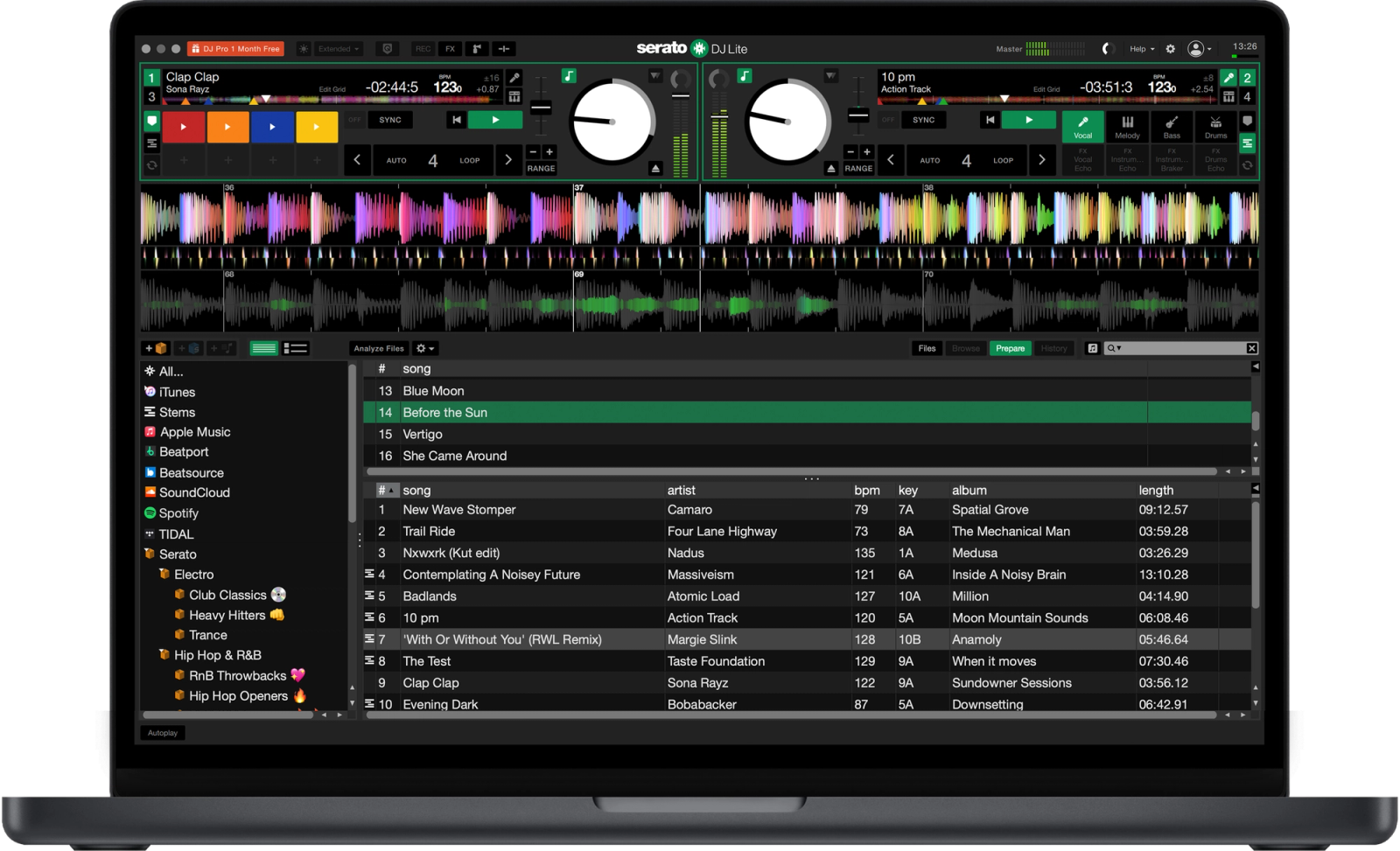Toggle the OFF sync button on deck 1
This screenshot has width=1400, height=851.
click(354, 120)
